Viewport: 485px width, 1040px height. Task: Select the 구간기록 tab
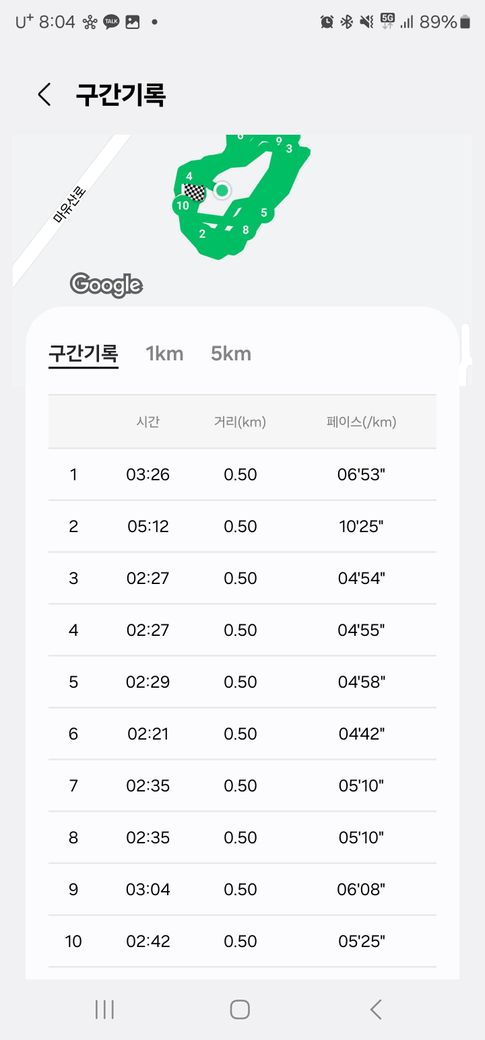[83, 354]
